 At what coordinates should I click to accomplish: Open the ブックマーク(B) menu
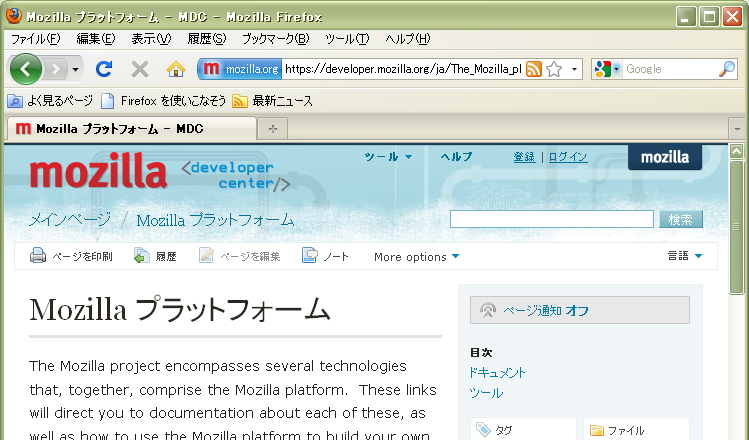pos(276,39)
